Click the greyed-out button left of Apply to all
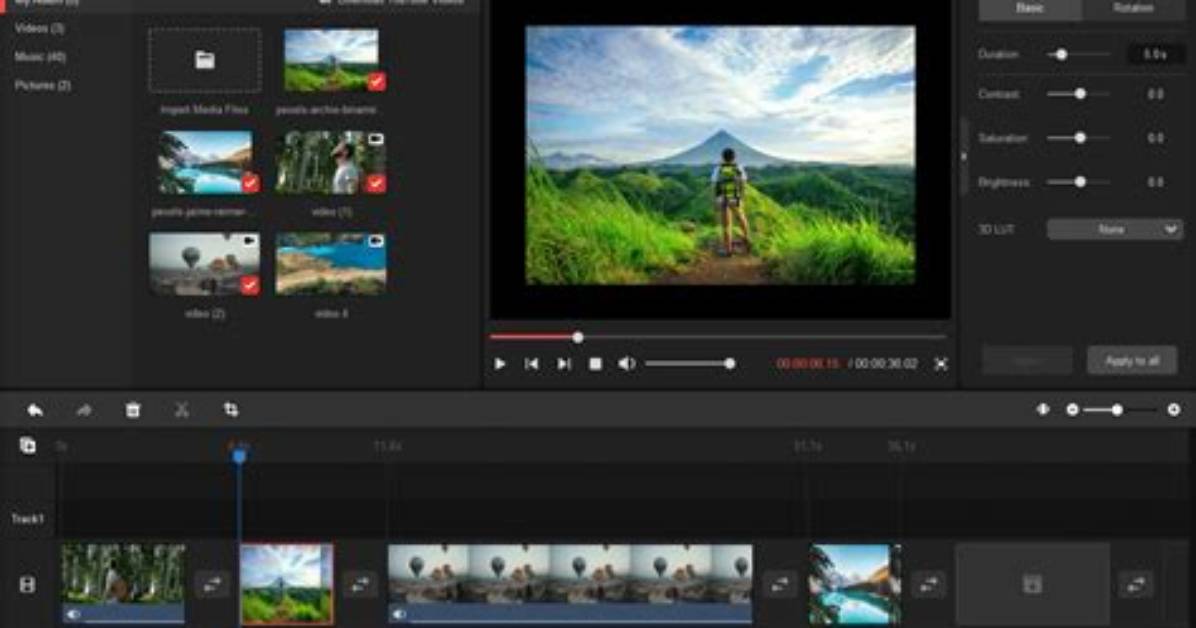Viewport: 1196px width, 628px height. [1027, 361]
